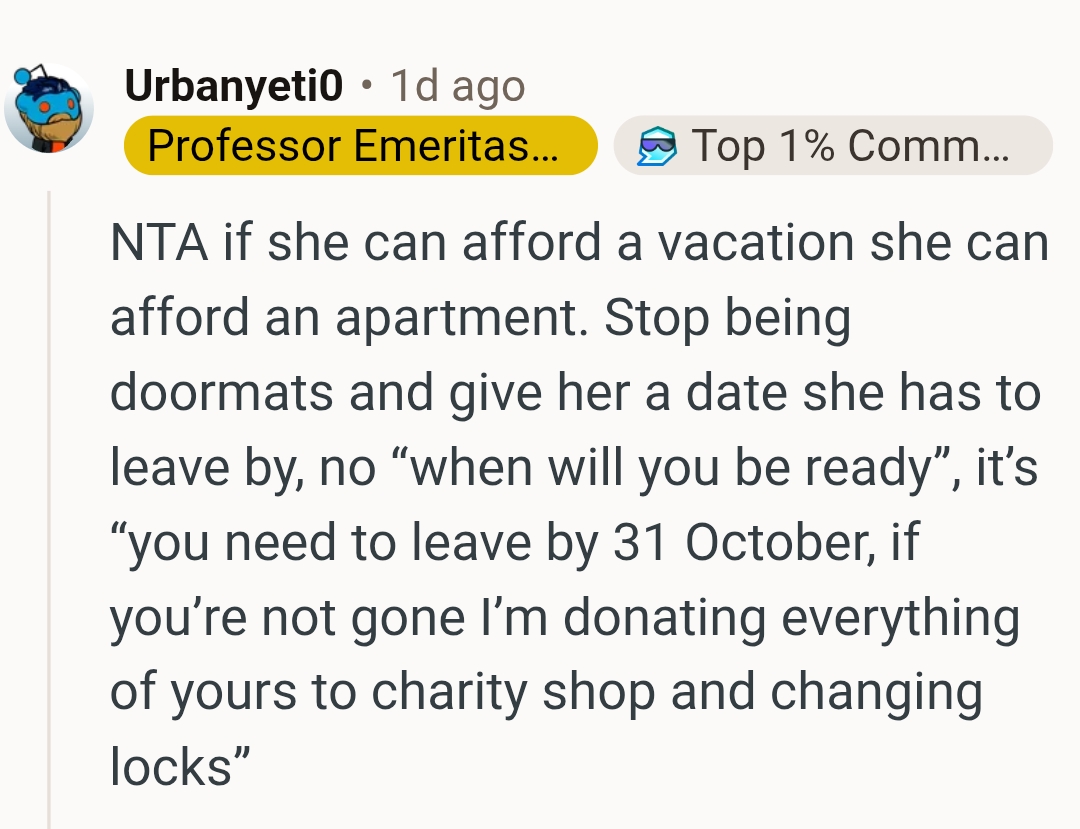Select the yellow Professor Emeritas flair
The height and width of the screenshot is (829, 1080).
coord(340,147)
